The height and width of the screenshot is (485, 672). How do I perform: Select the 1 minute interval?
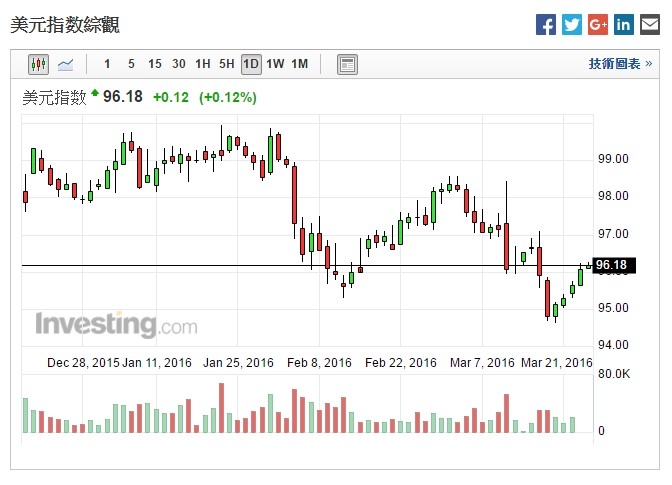(108, 64)
